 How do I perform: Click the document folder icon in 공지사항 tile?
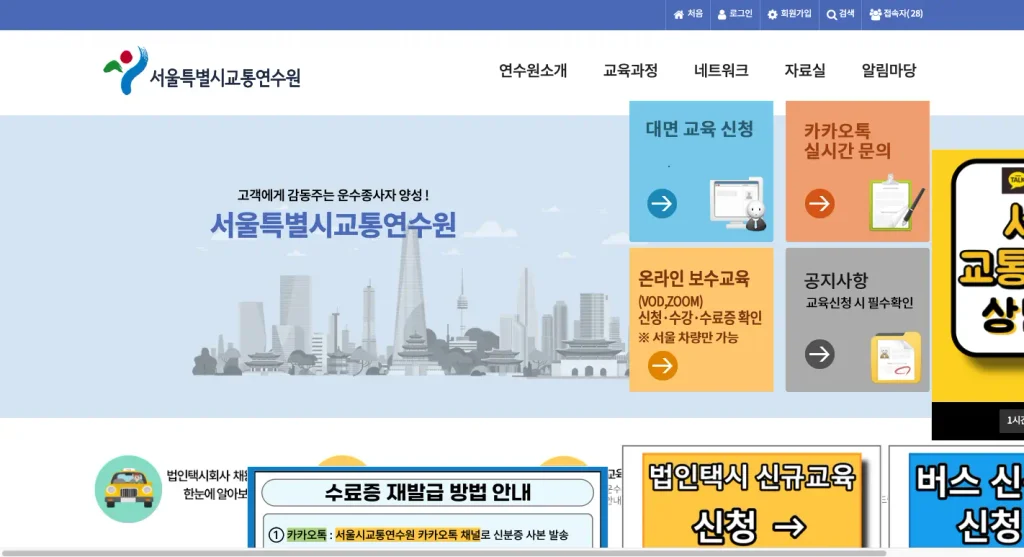895,357
